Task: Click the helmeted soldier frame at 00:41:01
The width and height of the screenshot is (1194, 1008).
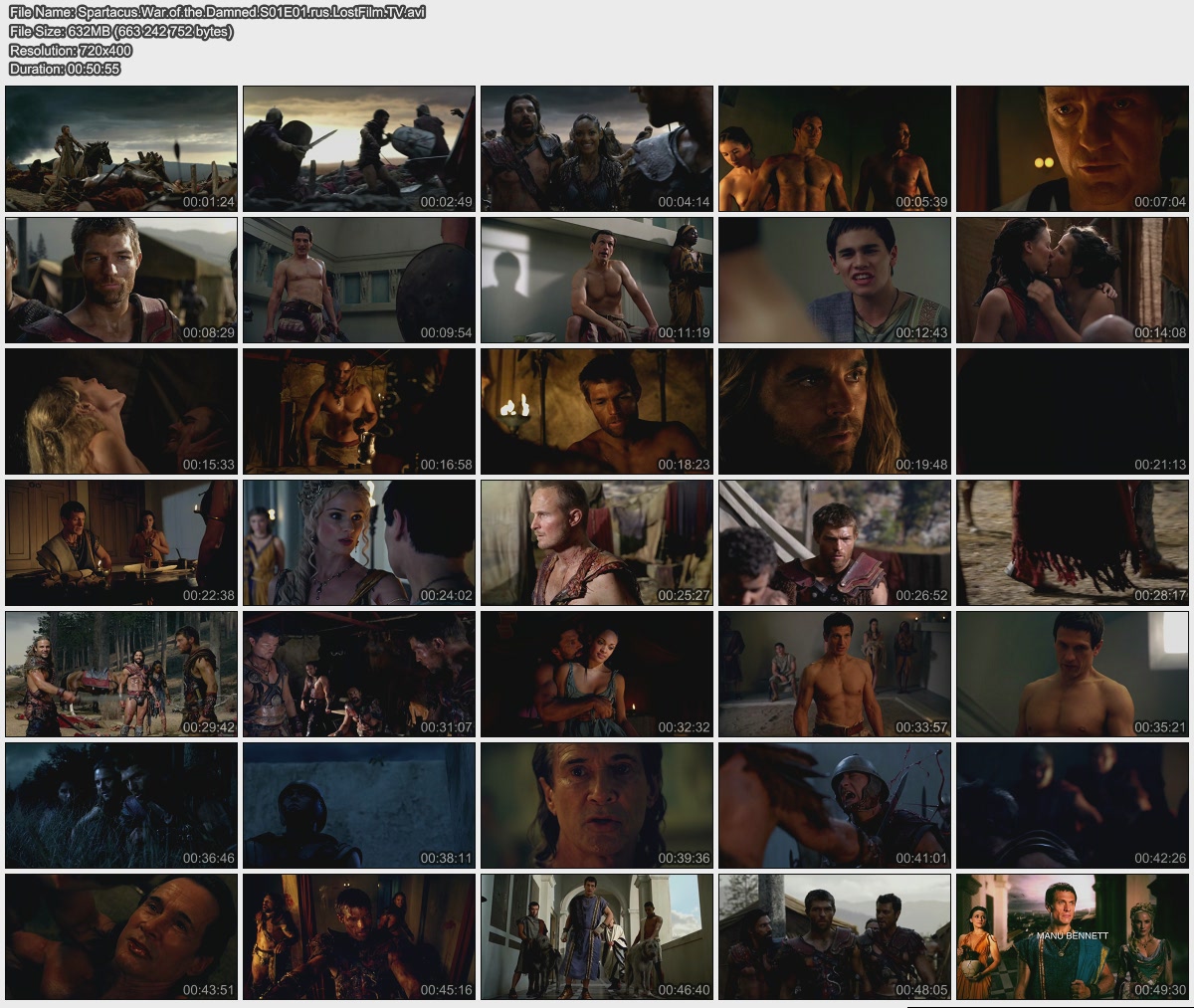Action: [835, 805]
